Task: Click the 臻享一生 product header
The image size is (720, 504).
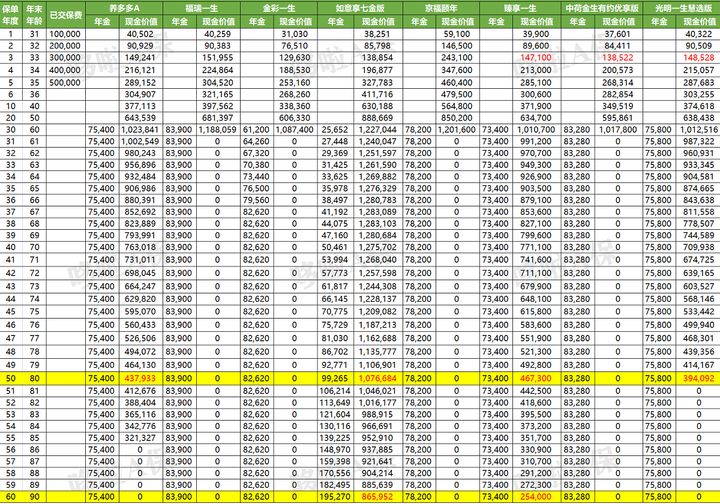Action: coord(520,8)
